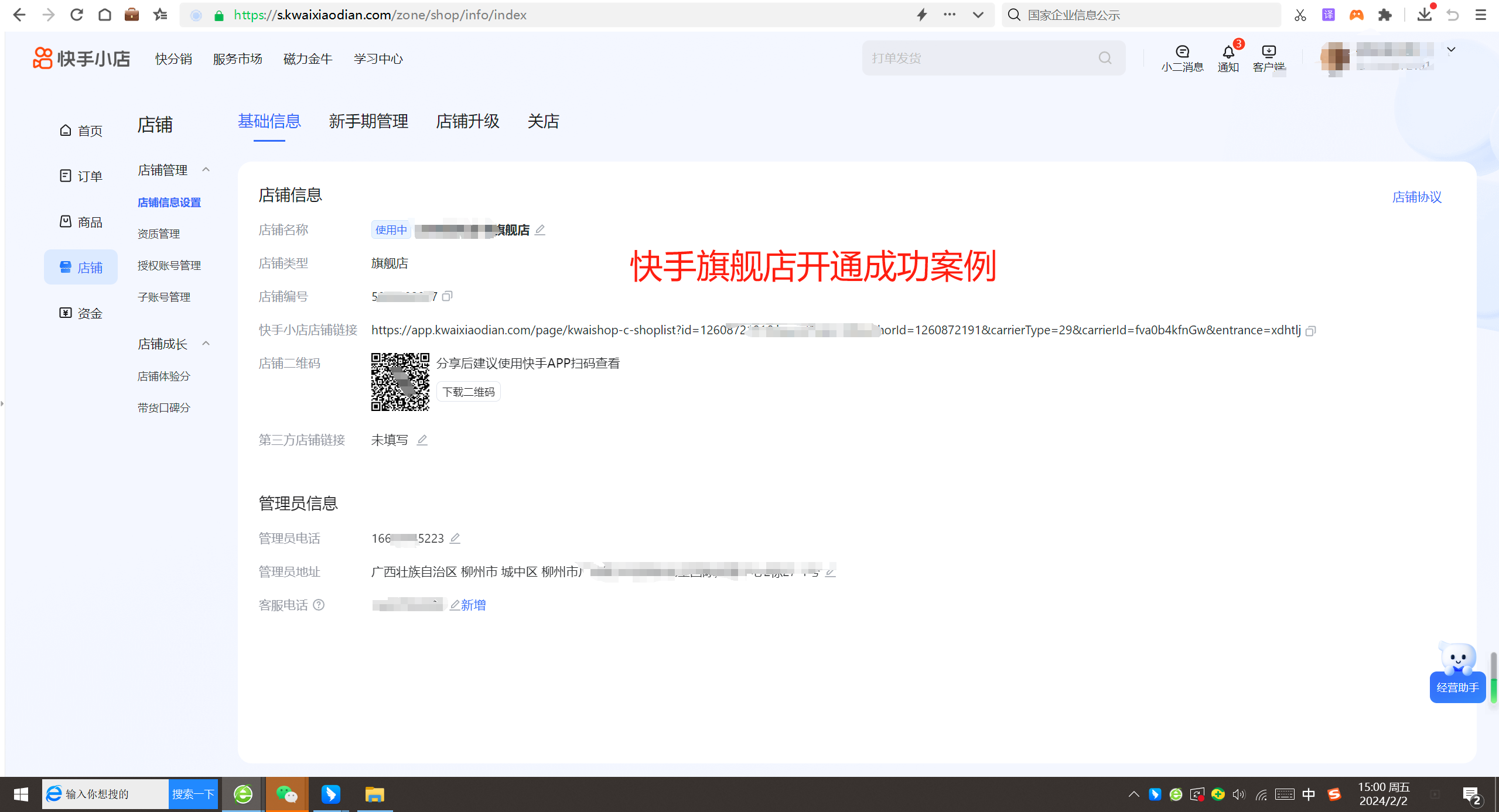Open the puzzle extensions icon
The image size is (1499, 812).
1385,15
